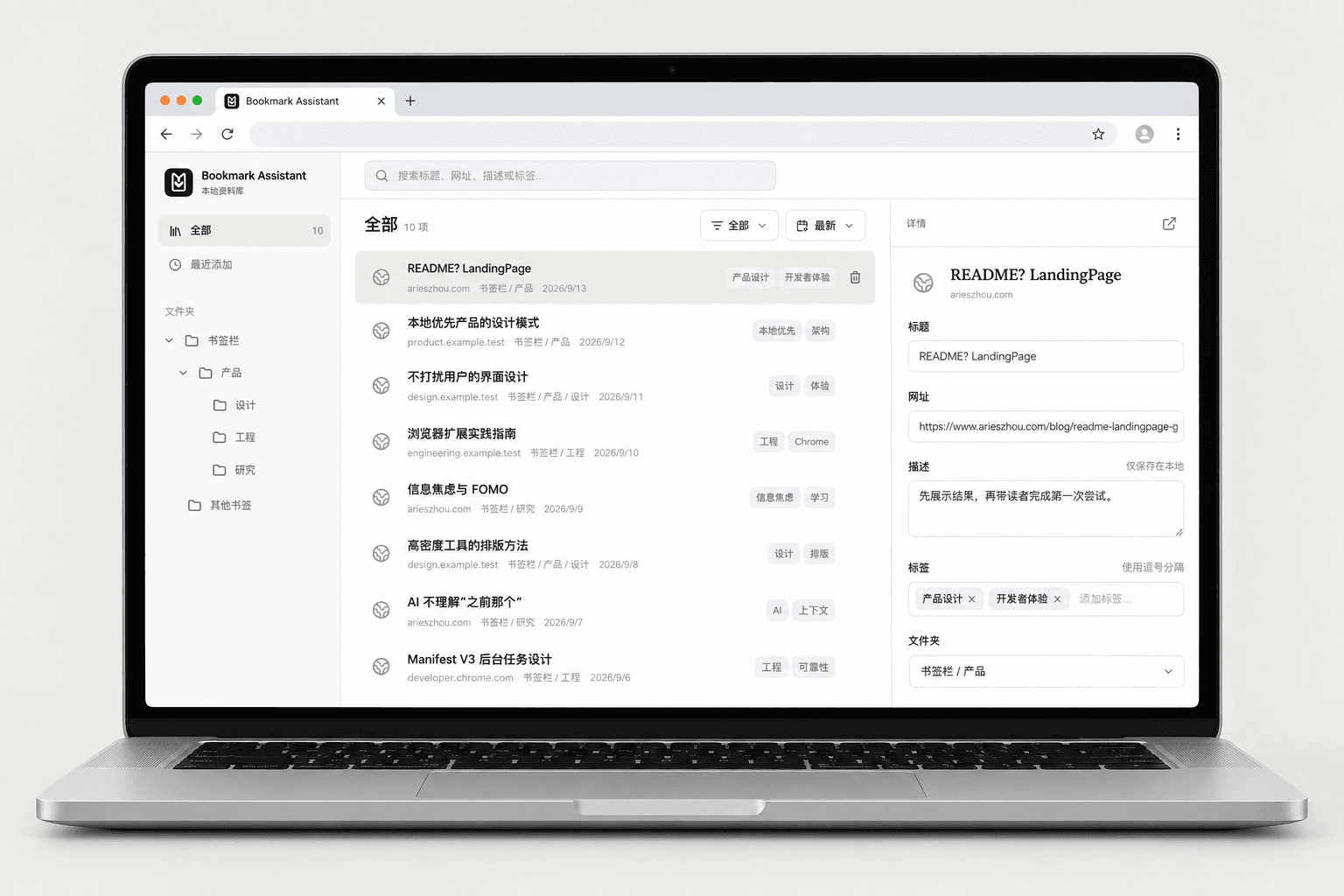
Task: Reload the page
Action: tap(227, 134)
